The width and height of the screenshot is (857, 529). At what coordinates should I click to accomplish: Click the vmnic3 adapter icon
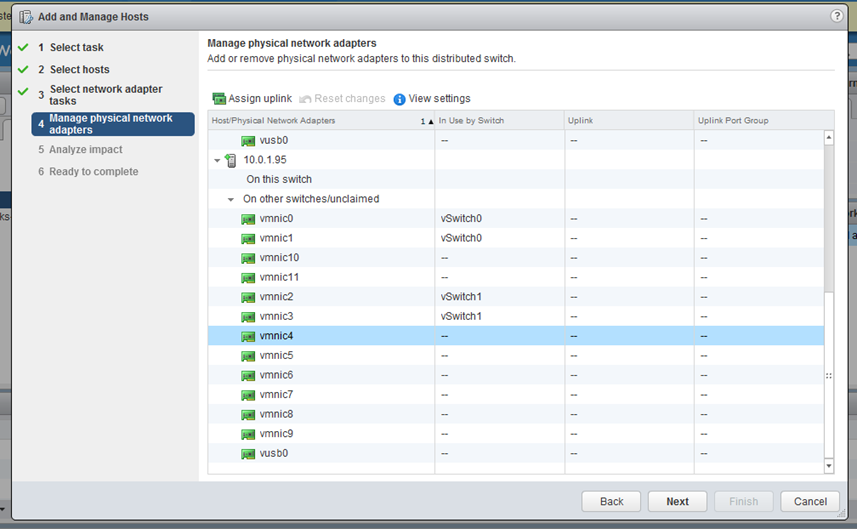pyautogui.click(x=248, y=316)
